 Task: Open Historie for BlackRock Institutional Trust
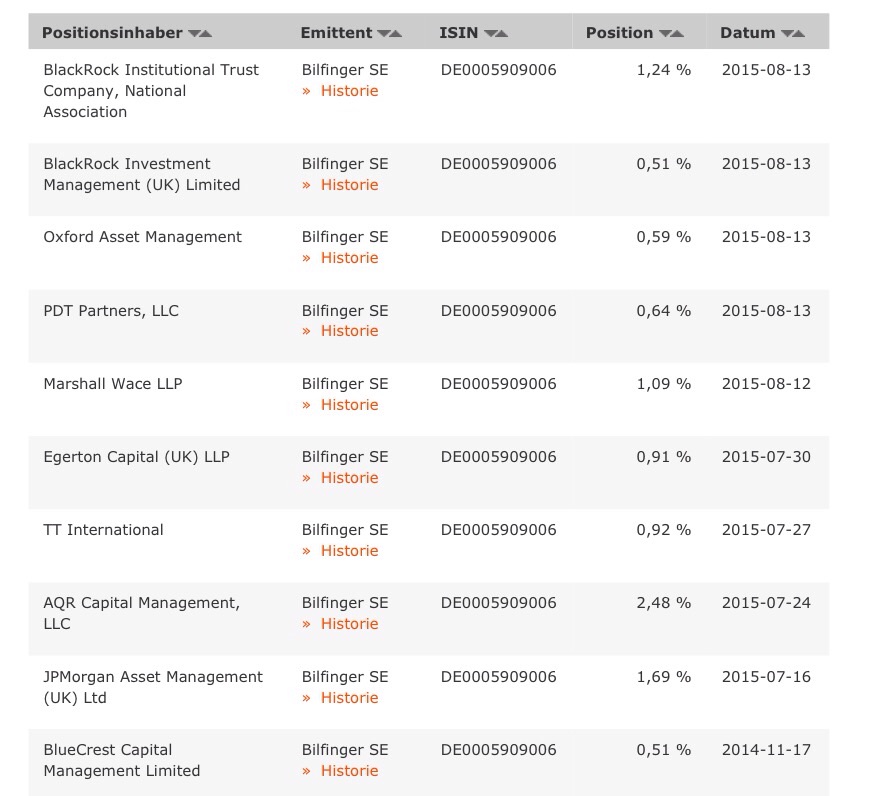(x=349, y=91)
